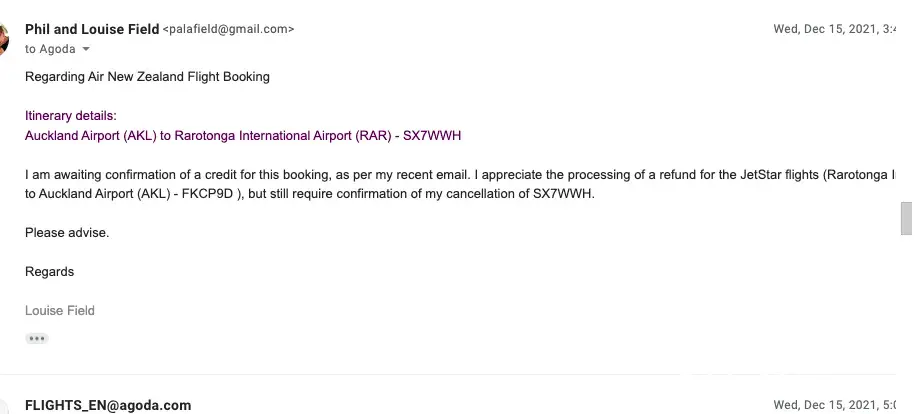Viewport: 923px width, 414px height.
Task: Click the 'Itinerary details:' purple text
Action: tap(71, 116)
